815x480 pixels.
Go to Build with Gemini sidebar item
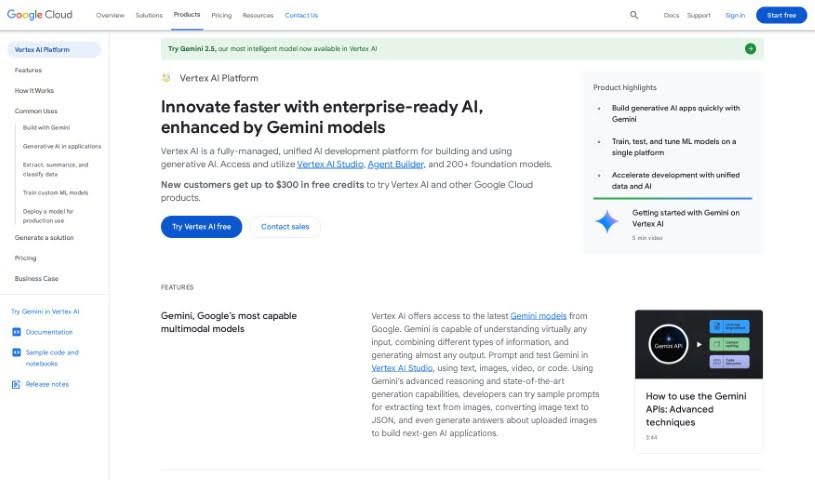(x=46, y=127)
